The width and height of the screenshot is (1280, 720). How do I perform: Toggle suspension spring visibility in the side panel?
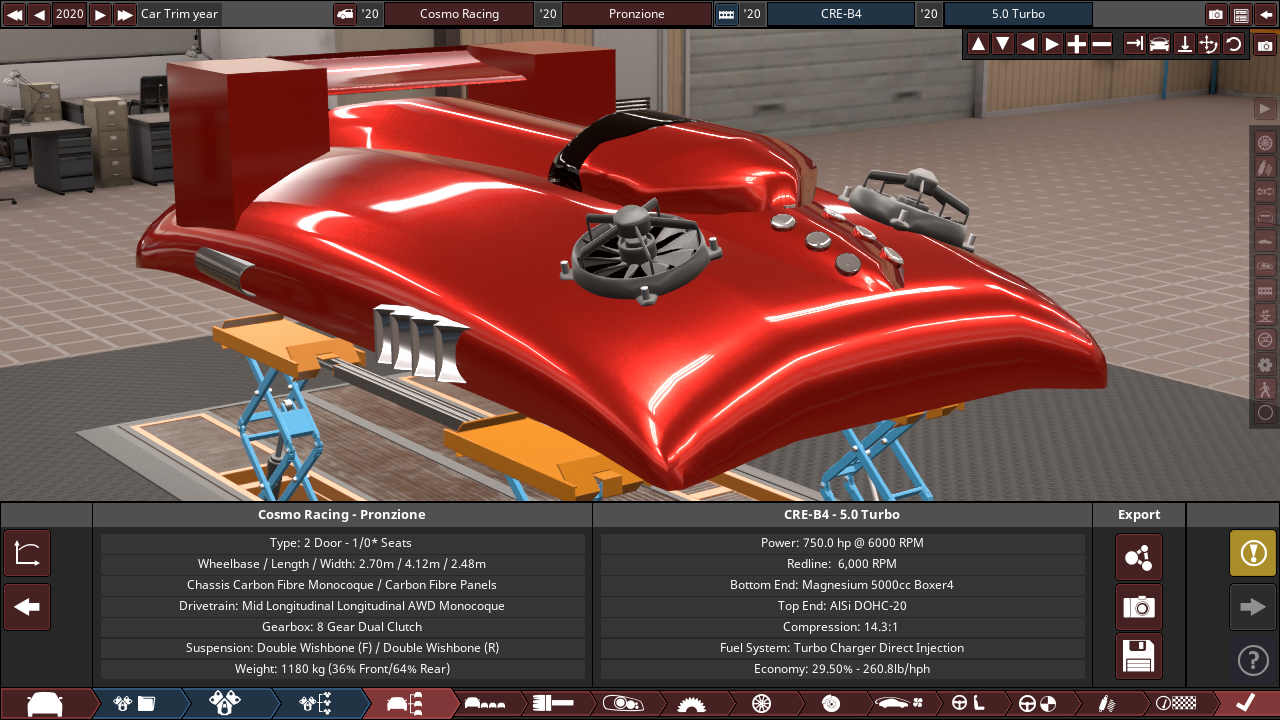click(x=1265, y=167)
